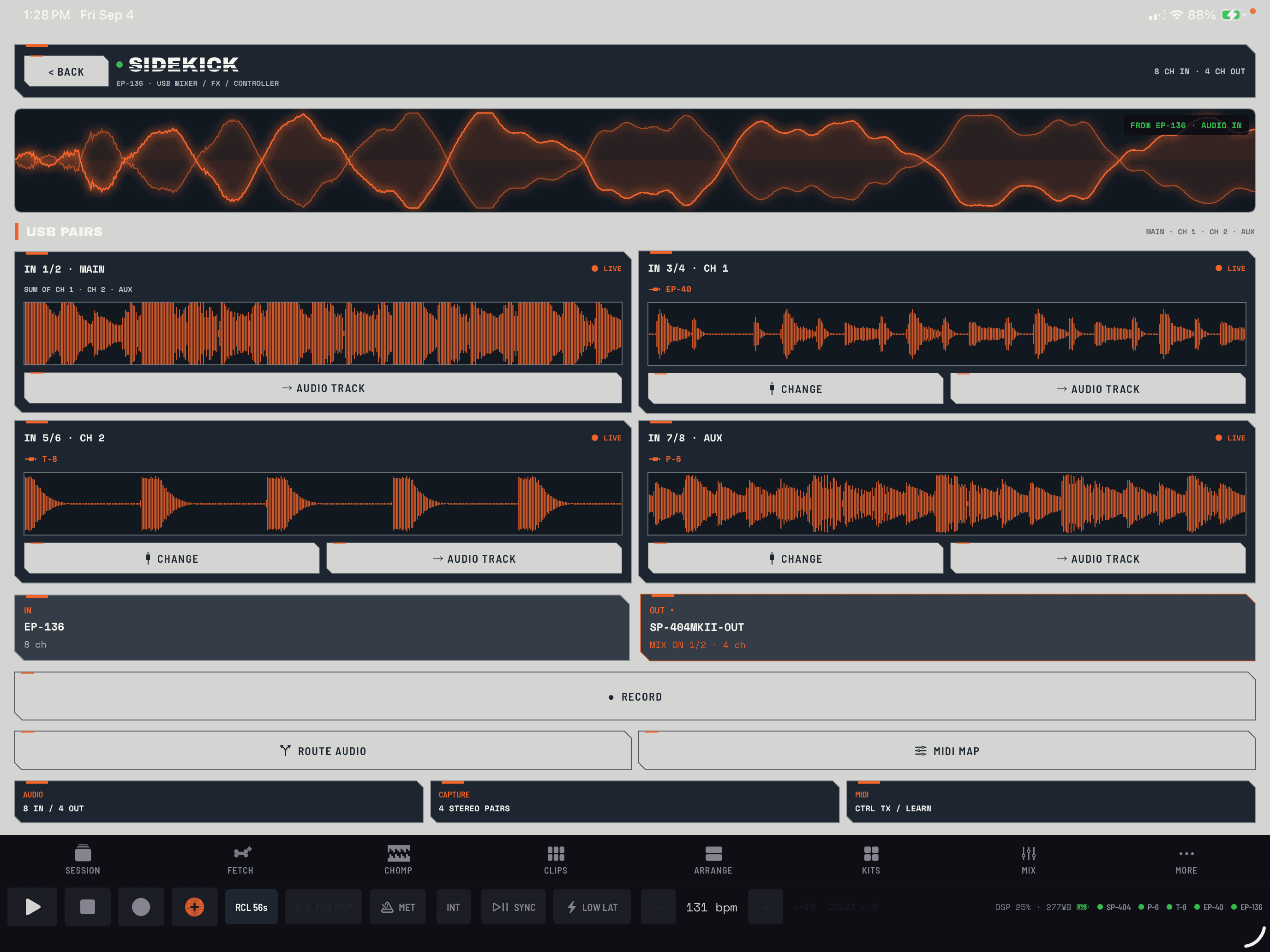
Task: Click the 8 CH IN · 4 CH OUT header text
Action: [x=1199, y=72]
